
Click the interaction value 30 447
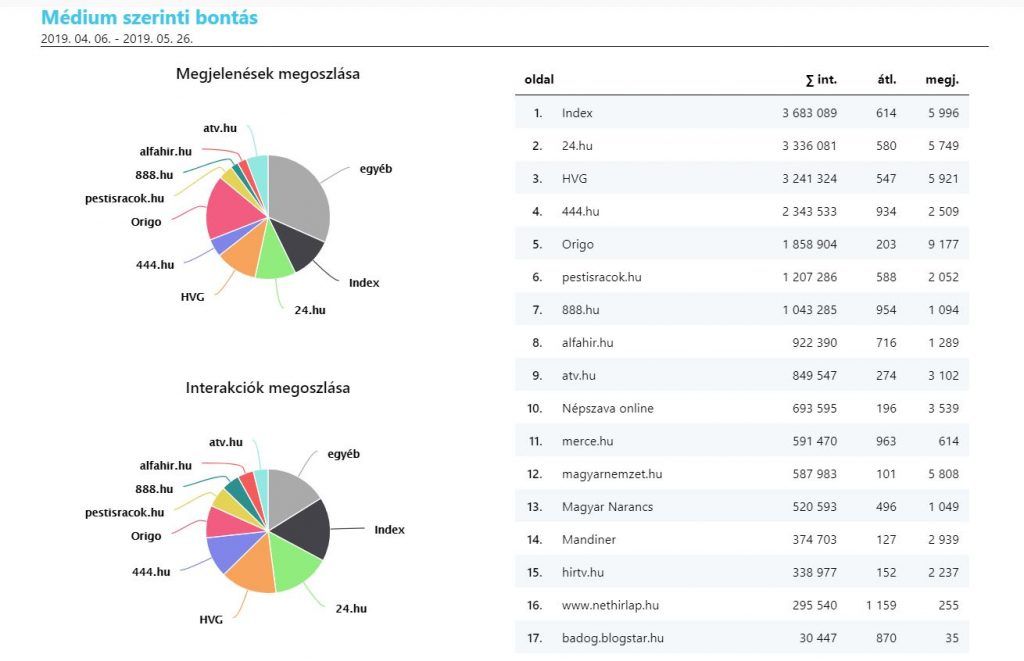click(x=818, y=638)
